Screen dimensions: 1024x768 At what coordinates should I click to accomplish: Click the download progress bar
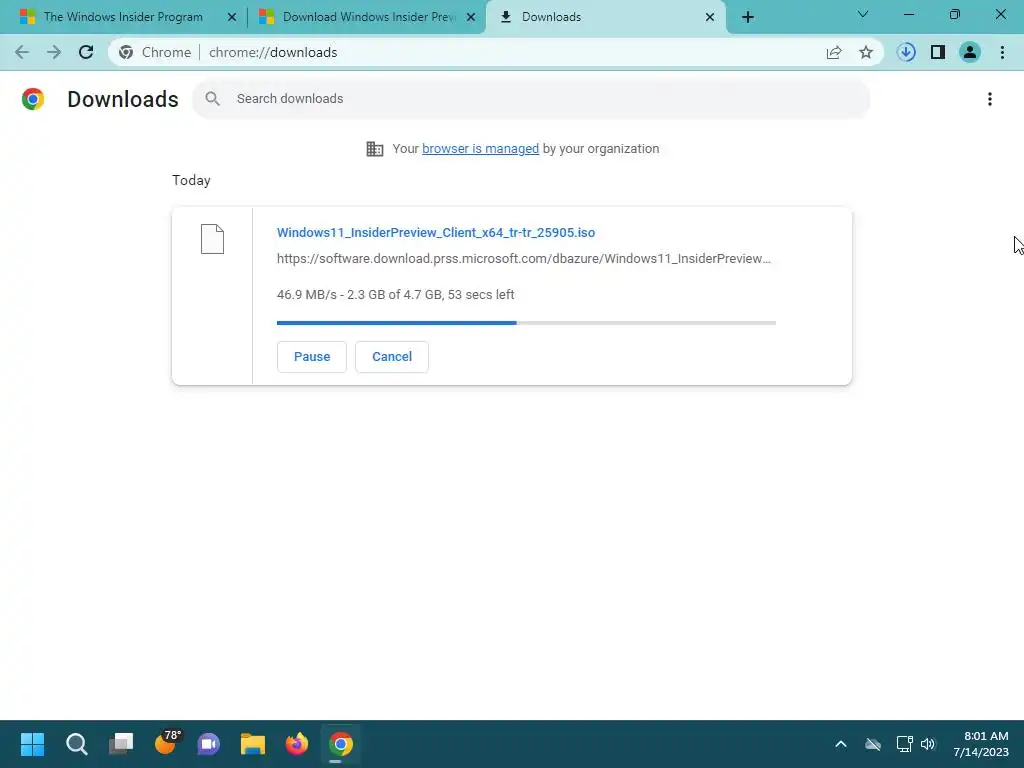[x=526, y=323]
